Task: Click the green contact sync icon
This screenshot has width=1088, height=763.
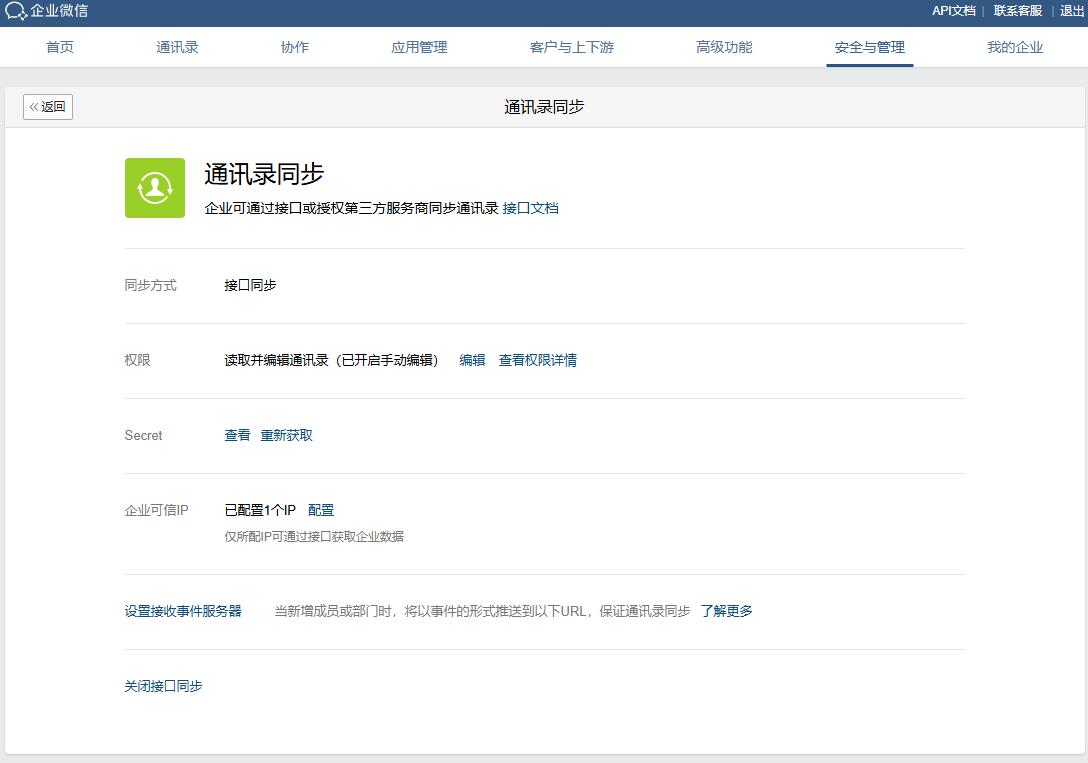Action: pyautogui.click(x=154, y=186)
